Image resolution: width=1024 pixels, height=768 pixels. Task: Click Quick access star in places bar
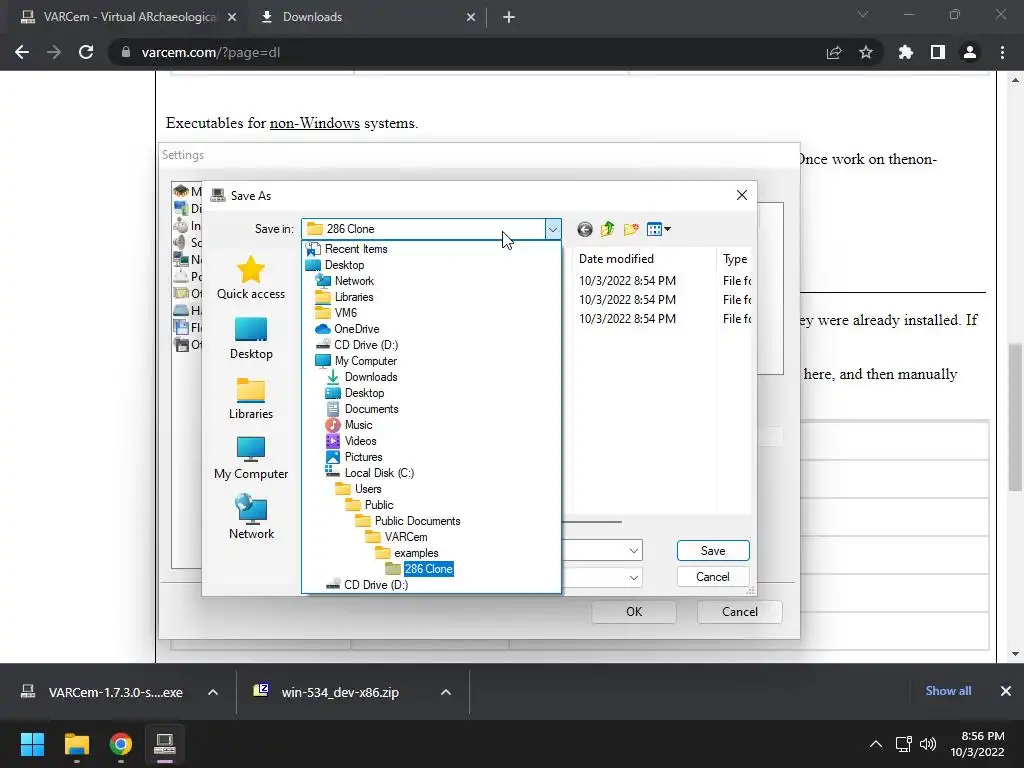pyautogui.click(x=251, y=278)
